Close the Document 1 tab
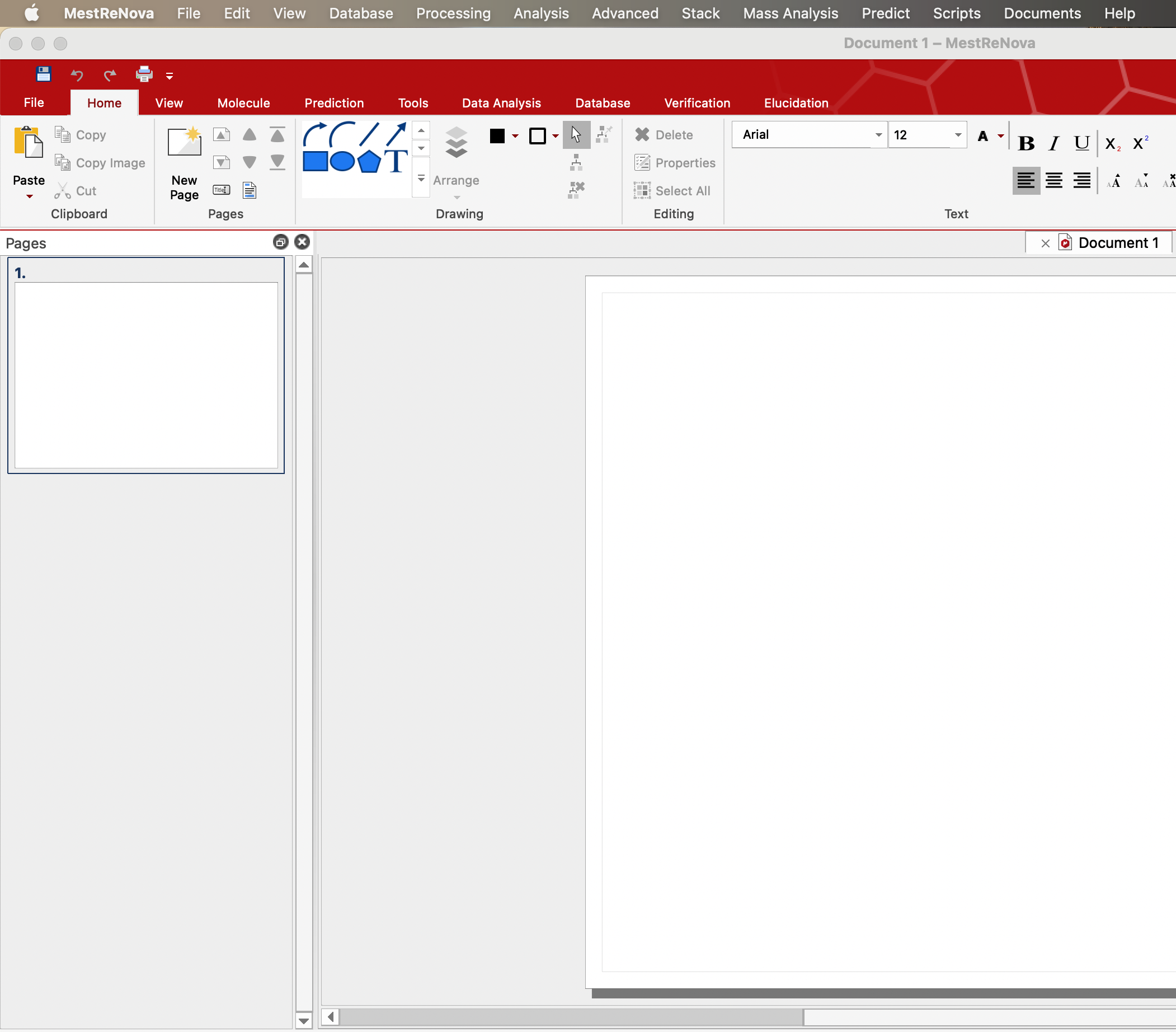This screenshot has width=1176, height=1032. point(1046,243)
